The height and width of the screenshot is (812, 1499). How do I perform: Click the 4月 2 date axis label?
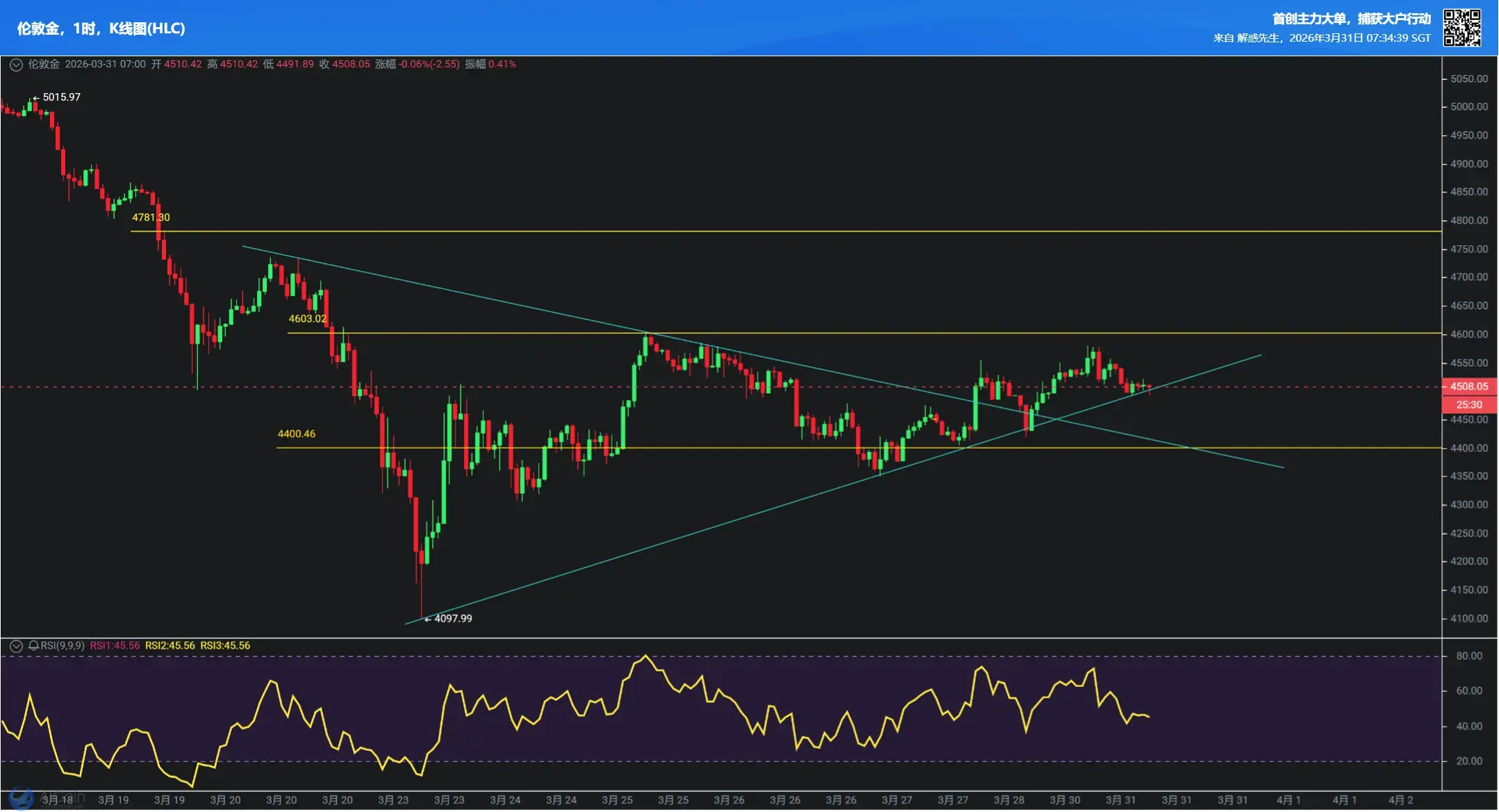pos(1400,800)
